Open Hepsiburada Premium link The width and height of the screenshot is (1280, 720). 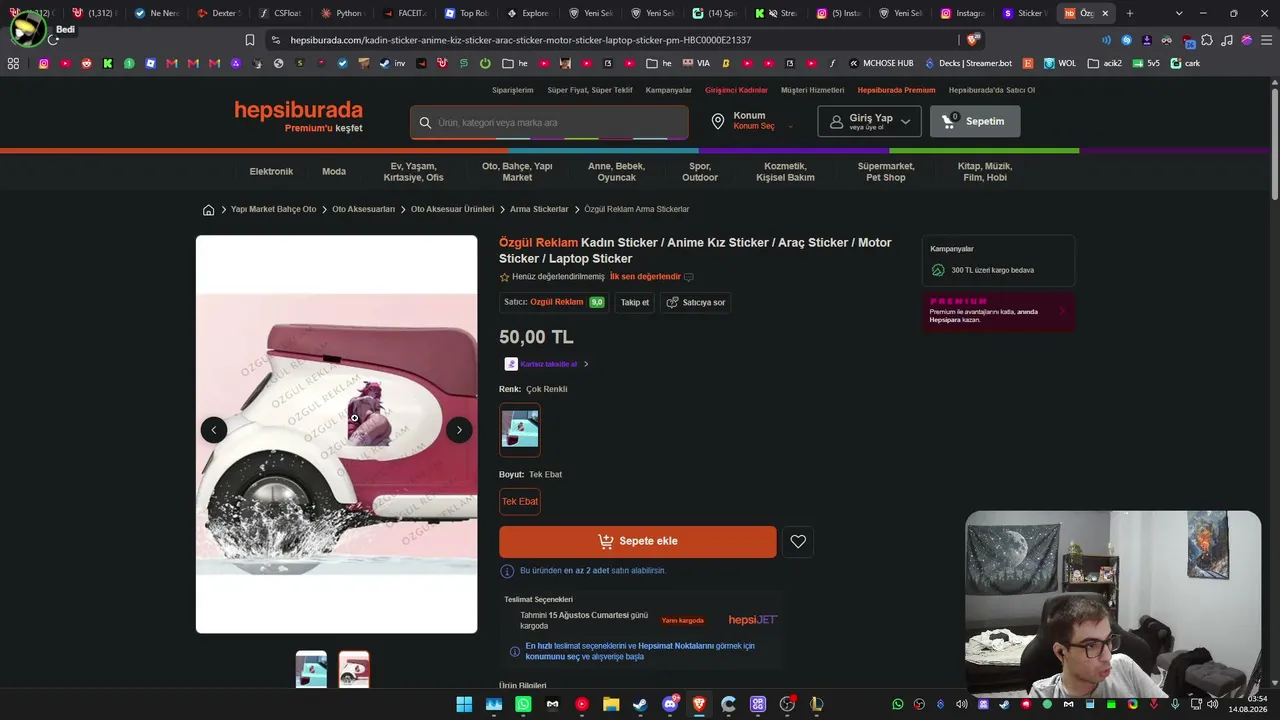click(896, 90)
